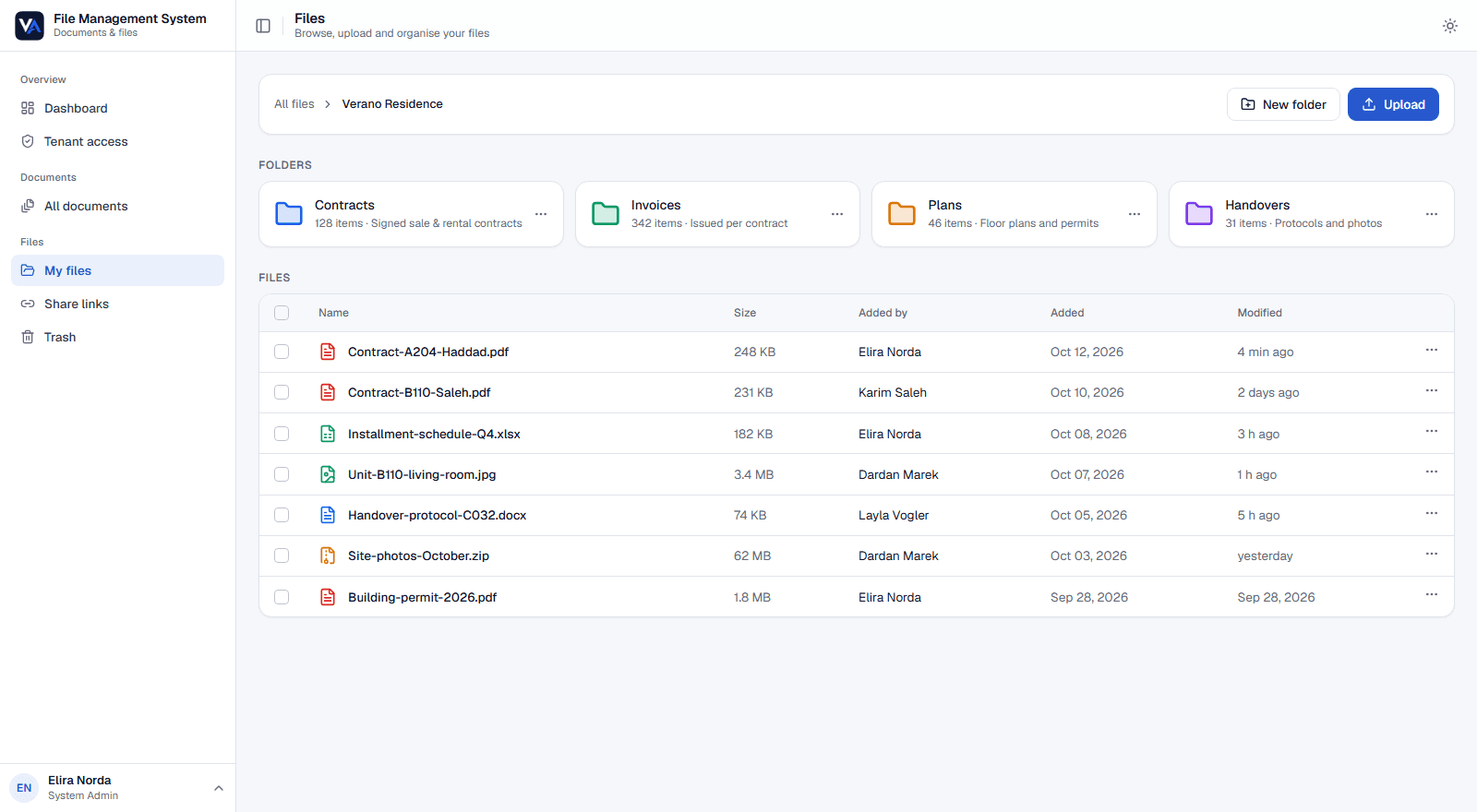Toggle the sidebar collapse icon
This screenshot has height=812, width=1477.
(x=263, y=26)
